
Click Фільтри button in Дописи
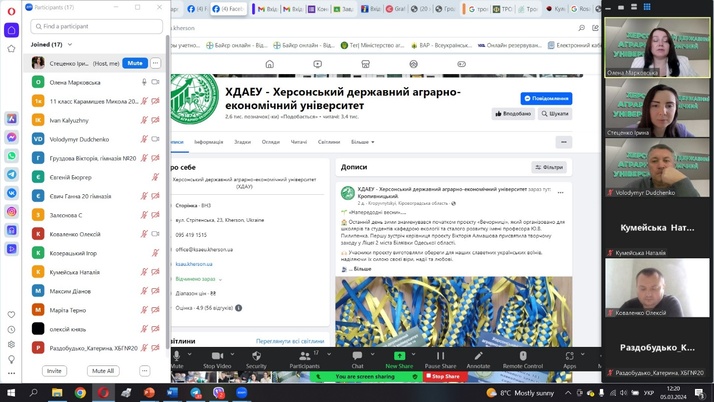pos(549,167)
